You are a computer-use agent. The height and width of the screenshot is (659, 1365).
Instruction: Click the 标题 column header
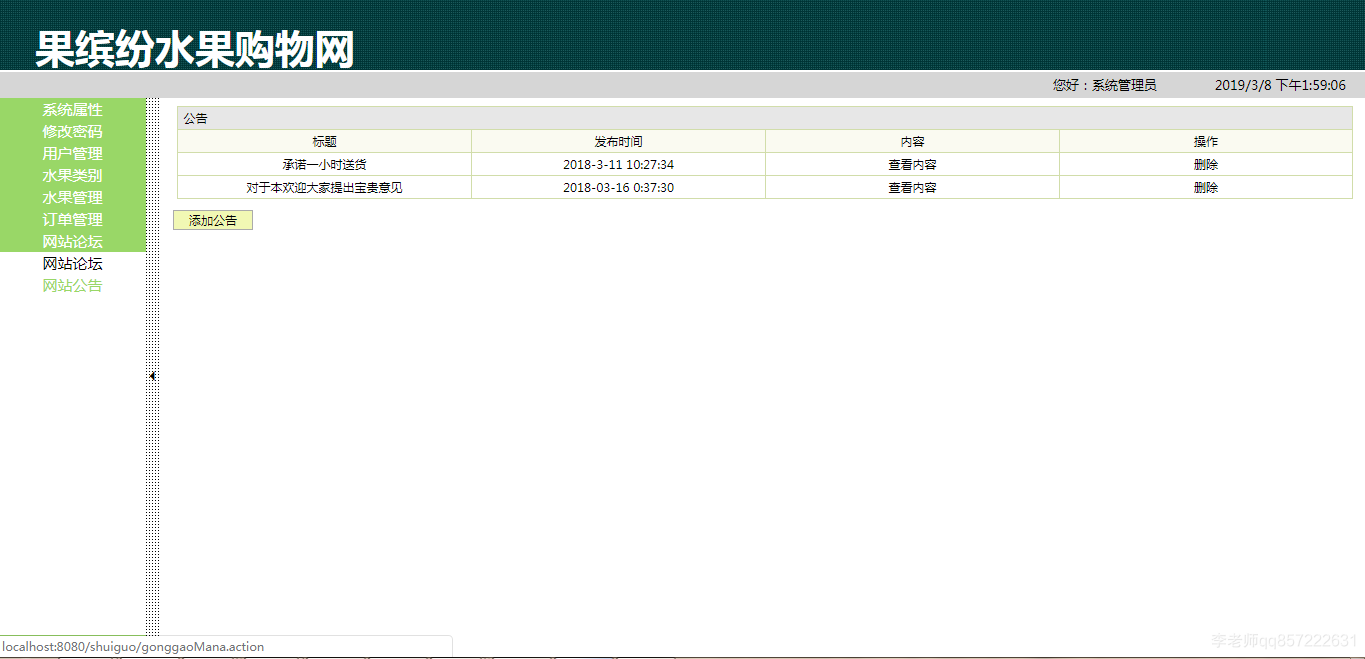click(324, 141)
